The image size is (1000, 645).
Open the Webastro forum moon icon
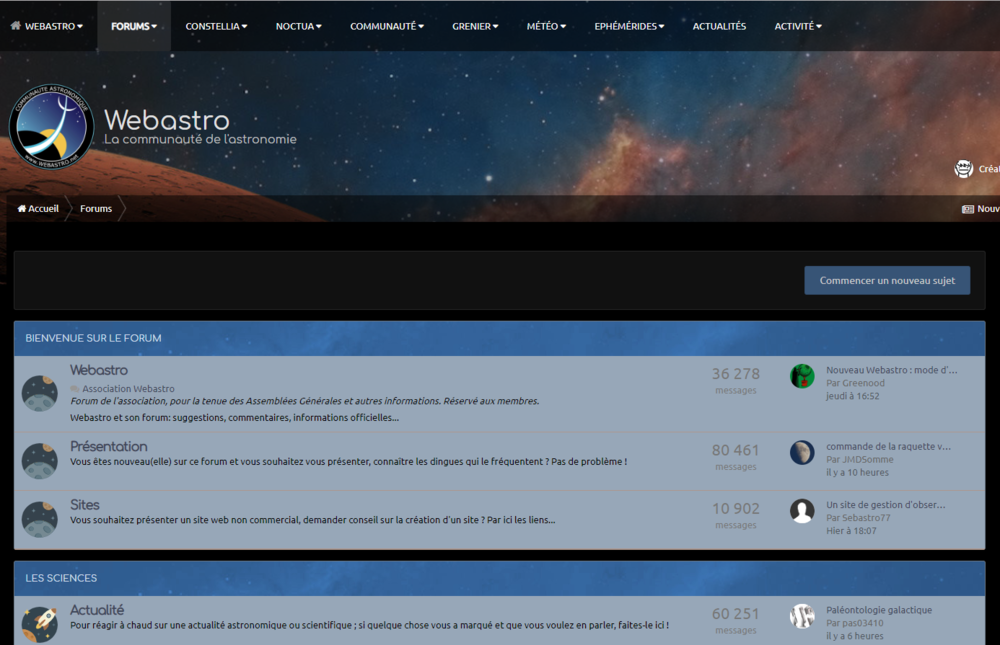[x=40, y=393]
